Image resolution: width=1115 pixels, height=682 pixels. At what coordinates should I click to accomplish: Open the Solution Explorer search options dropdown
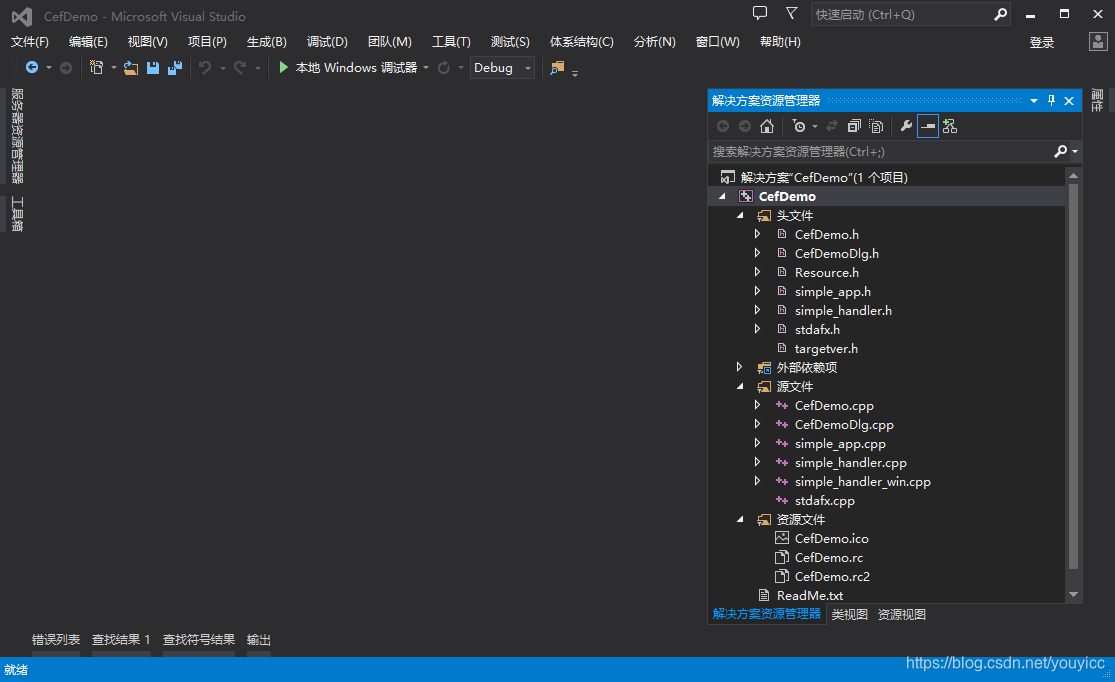point(1074,151)
